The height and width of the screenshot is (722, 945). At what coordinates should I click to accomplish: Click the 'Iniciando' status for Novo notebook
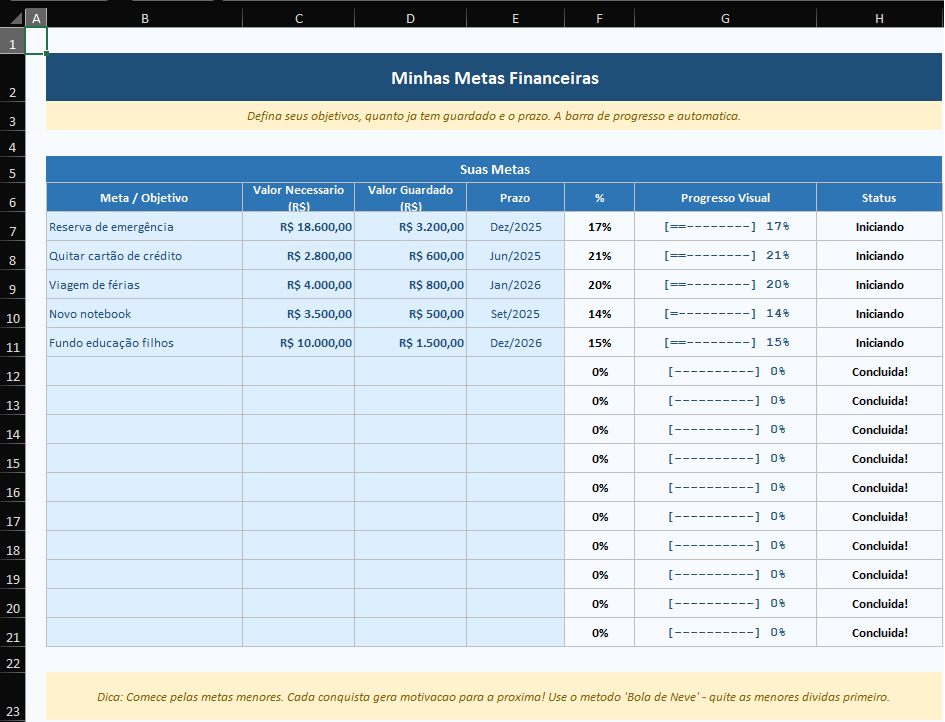pos(879,313)
